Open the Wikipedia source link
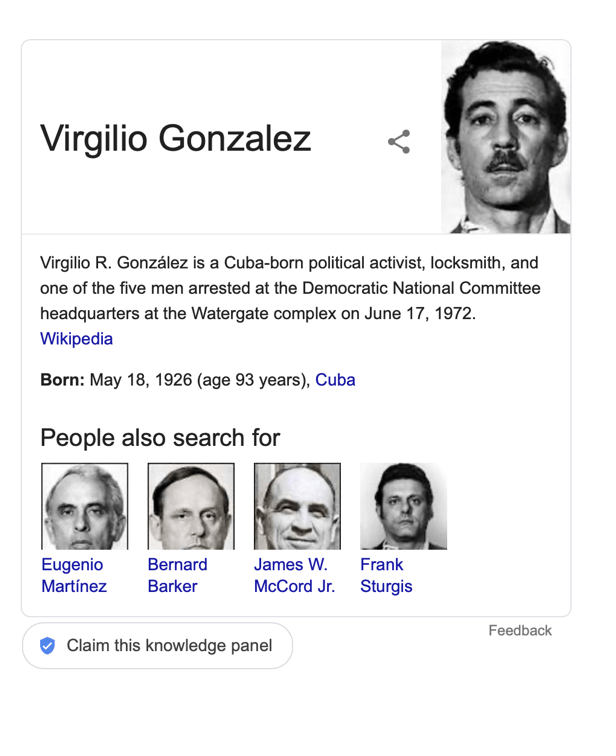Image resolution: width=616 pixels, height=756 pixels. (76, 339)
